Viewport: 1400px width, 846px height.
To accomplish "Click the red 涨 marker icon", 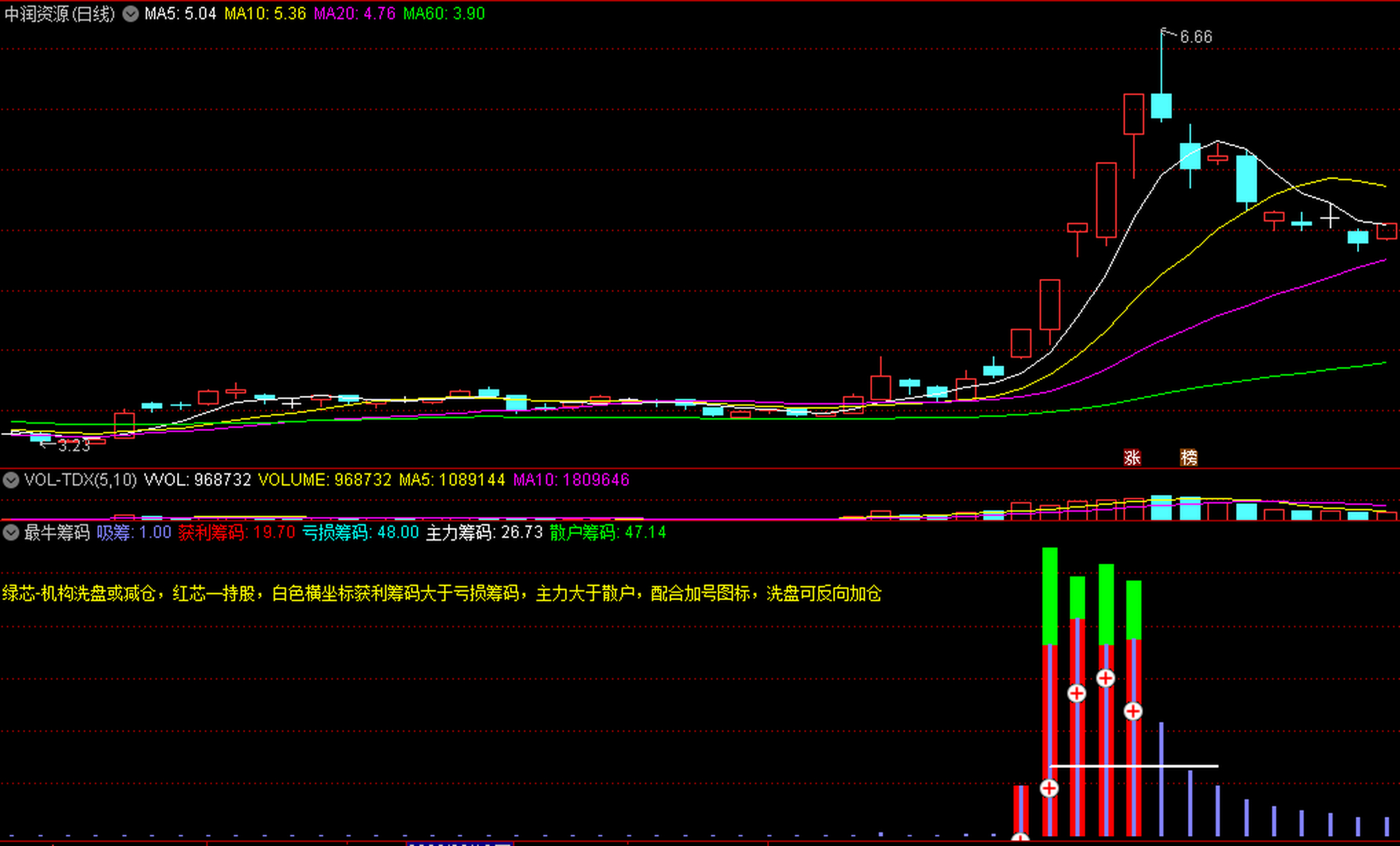I will click(x=1132, y=457).
